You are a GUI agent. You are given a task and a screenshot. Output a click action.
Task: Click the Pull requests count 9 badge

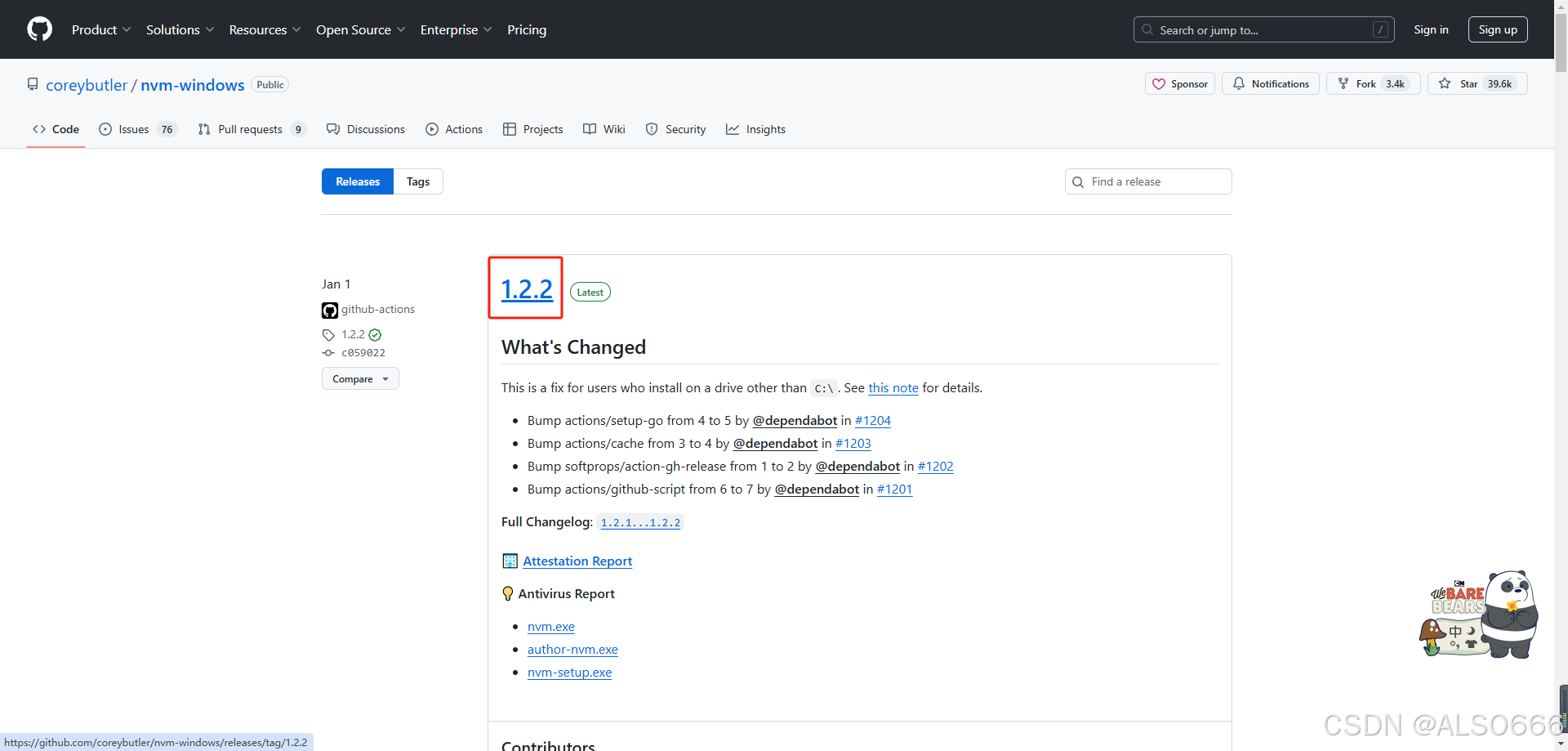pos(298,129)
